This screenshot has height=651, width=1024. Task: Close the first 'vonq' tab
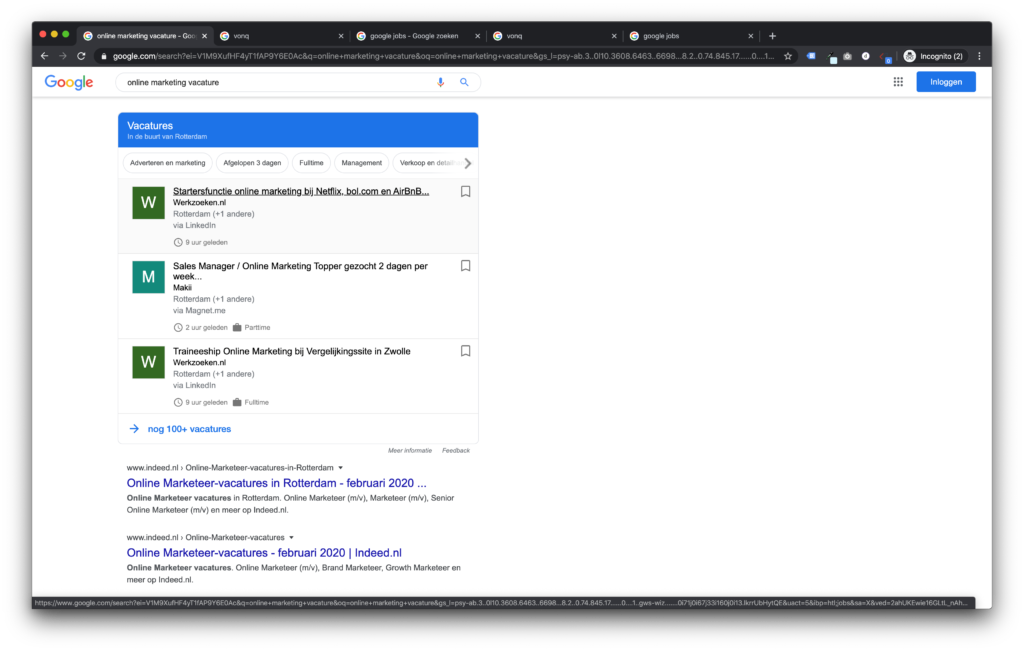click(x=341, y=36)
